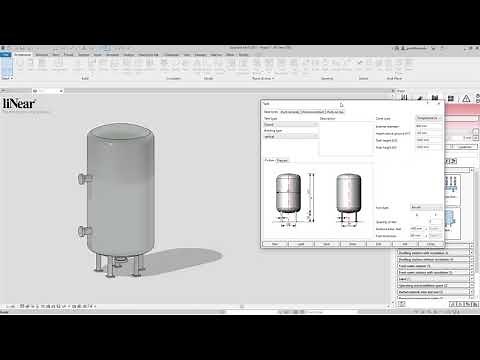
Task: Open the Foot type dropdown
Action: (x=426, y=207)
